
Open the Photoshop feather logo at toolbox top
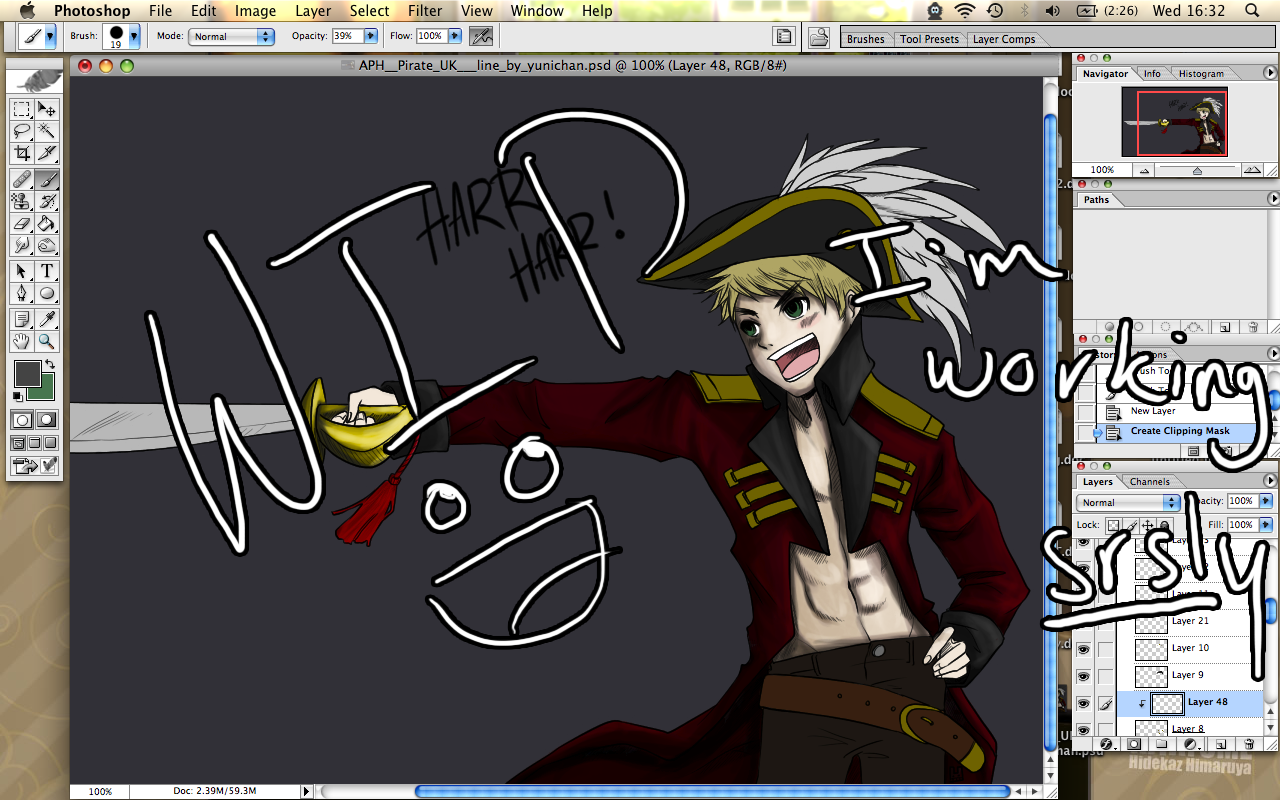[x=35, y=79]
